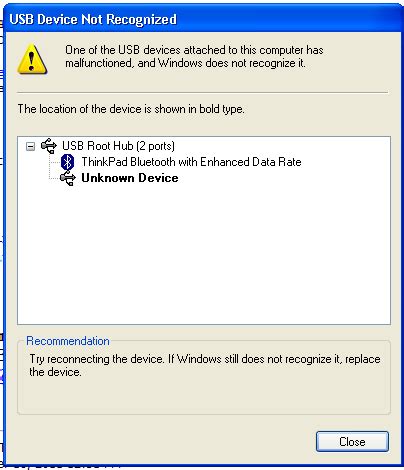Image resolution: width=404 pixels, height=470 pixels.
Task: Click the 'Try reconnecting the device' recommendation text
Action: click(205, 365)
